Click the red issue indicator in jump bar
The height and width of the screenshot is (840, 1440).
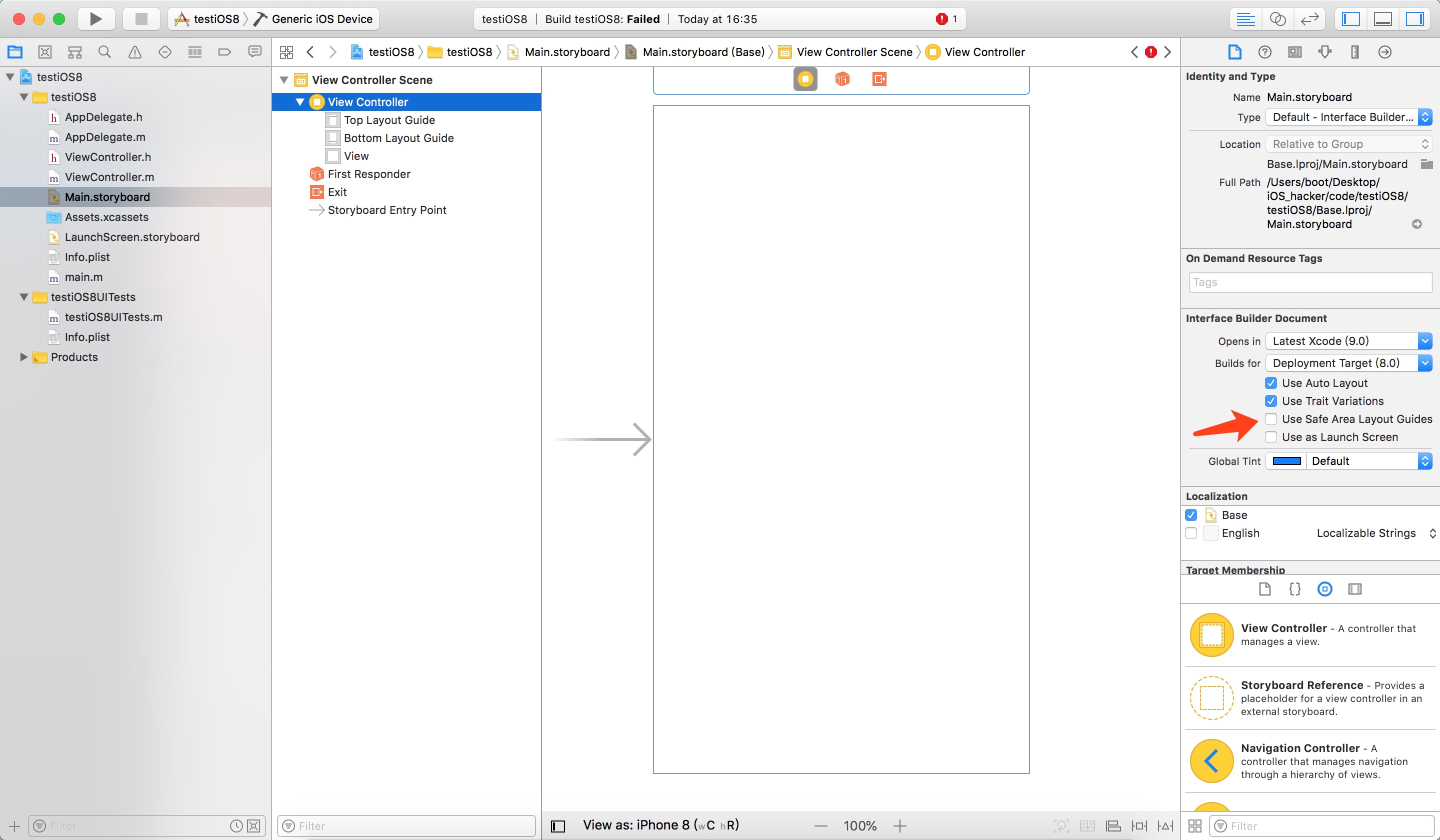point(1151,52)
